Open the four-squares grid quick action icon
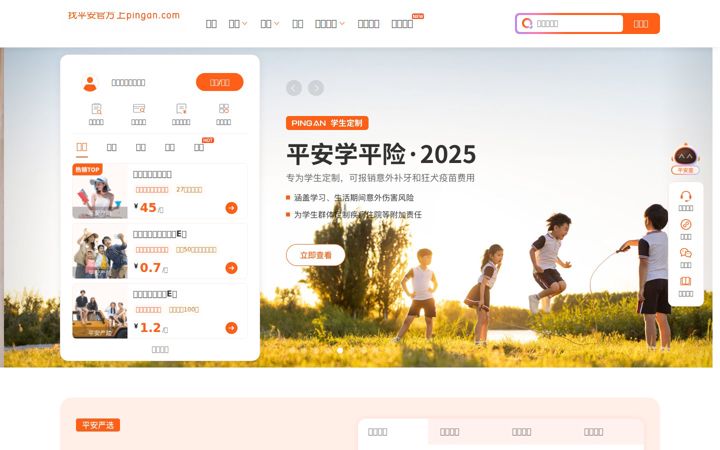720x450 pixels. pyautogui.click(x=224, y=109)
